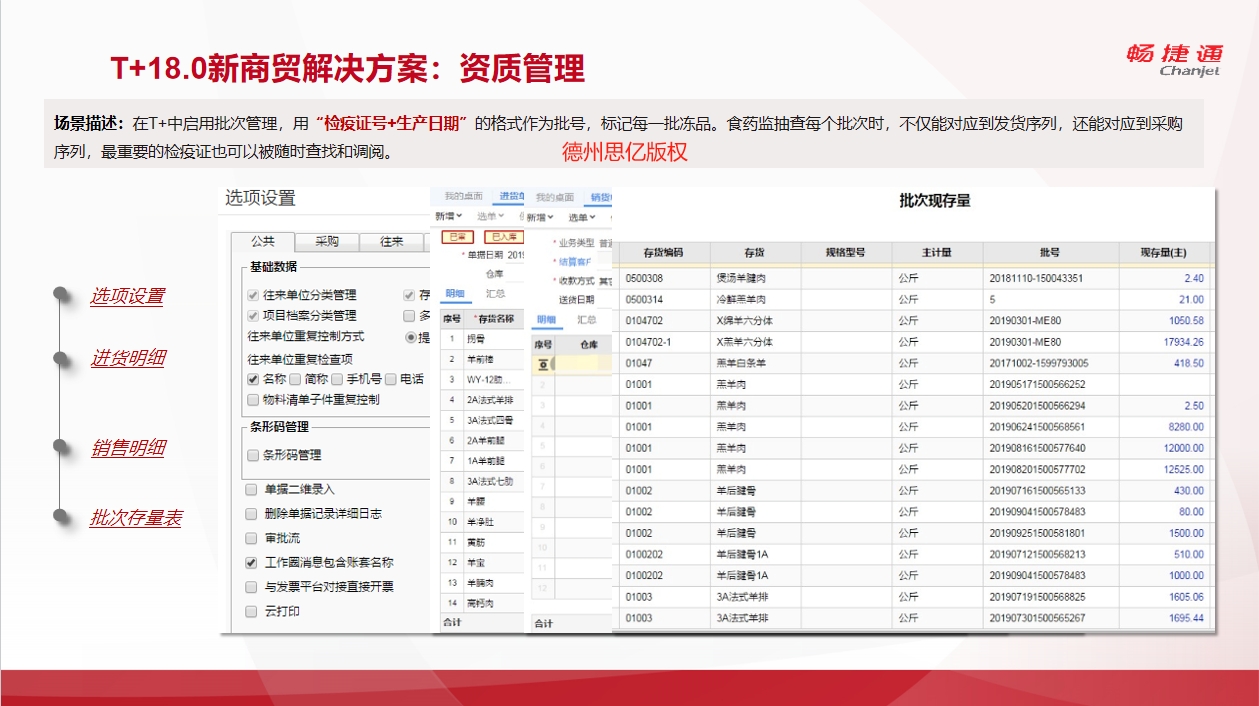Screen dimensions: 1259x706
Task: Open the 选项设置 link
Action: tap(127, 296)
